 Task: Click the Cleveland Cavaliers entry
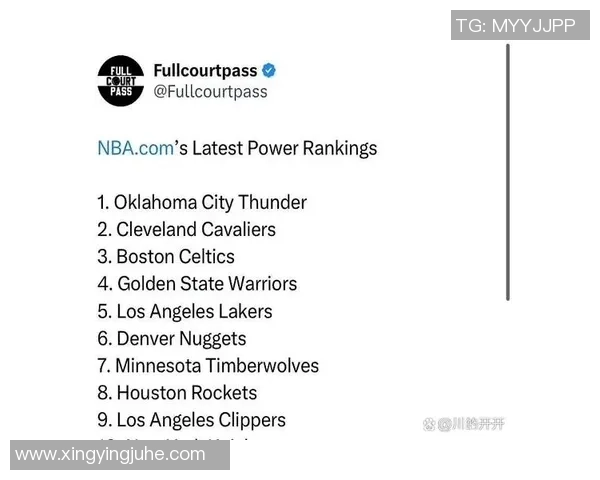186,229
